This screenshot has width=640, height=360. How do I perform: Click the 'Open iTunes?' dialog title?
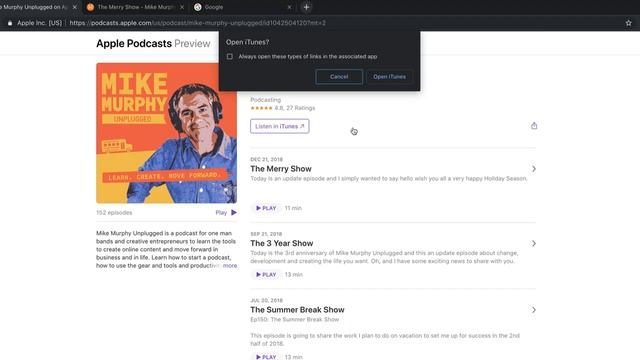[247, 42]
